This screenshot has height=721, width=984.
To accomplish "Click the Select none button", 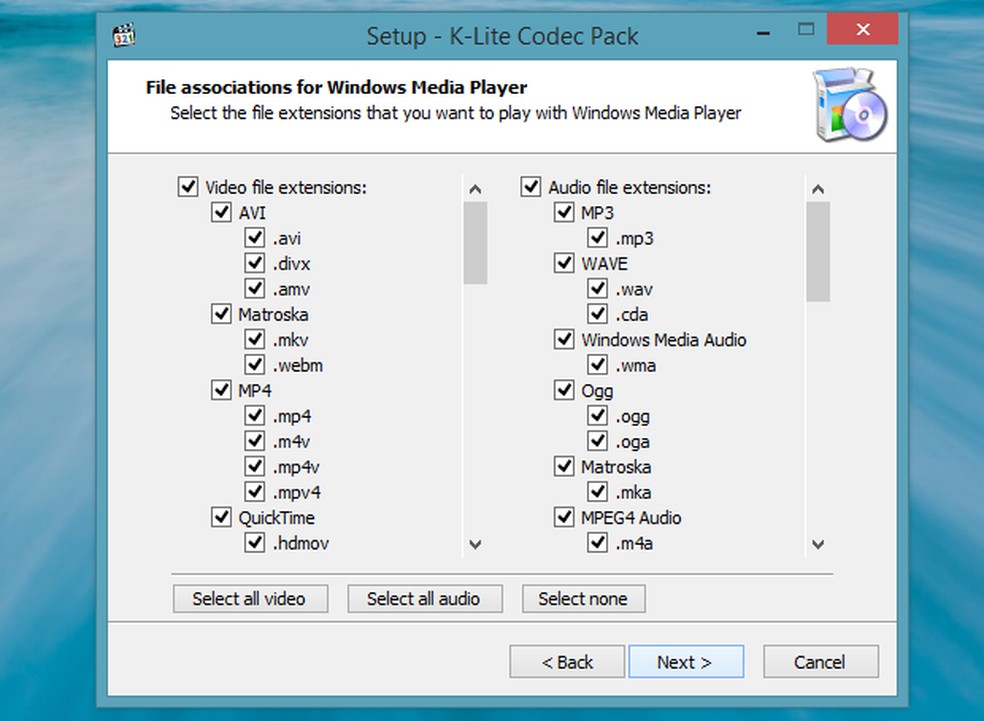I will pyautogui.click(x=584, y=599).
